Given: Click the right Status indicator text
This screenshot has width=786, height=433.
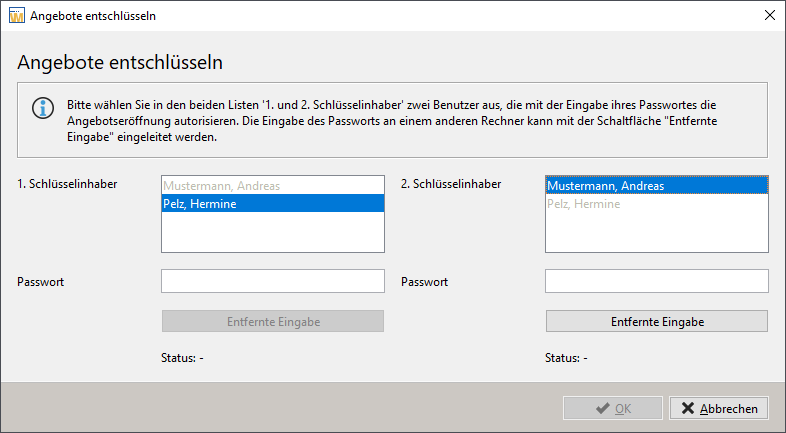Looking at the screenshot, I should click(566, 358).
